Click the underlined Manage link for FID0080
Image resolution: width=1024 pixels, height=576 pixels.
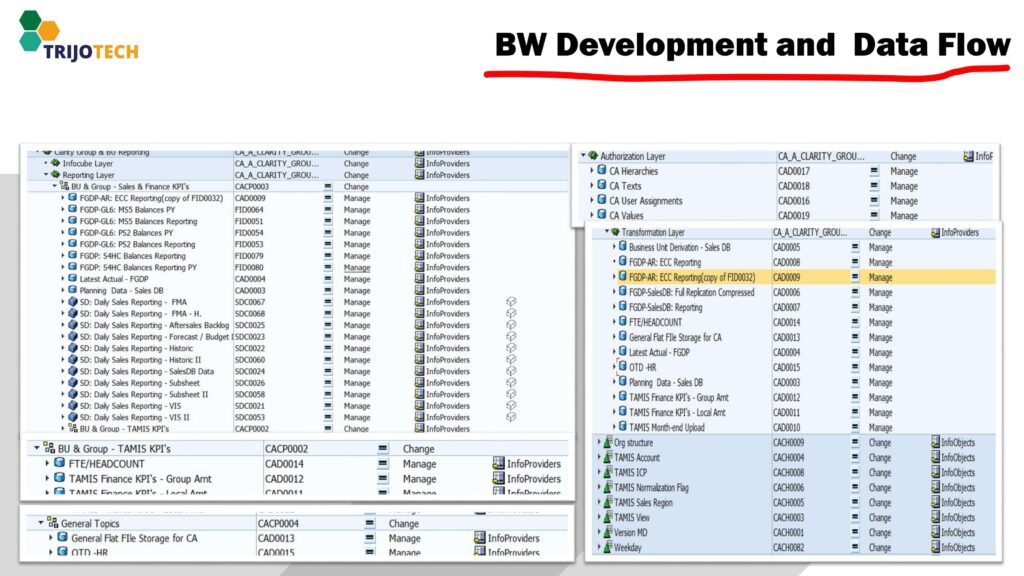point(357,268)
